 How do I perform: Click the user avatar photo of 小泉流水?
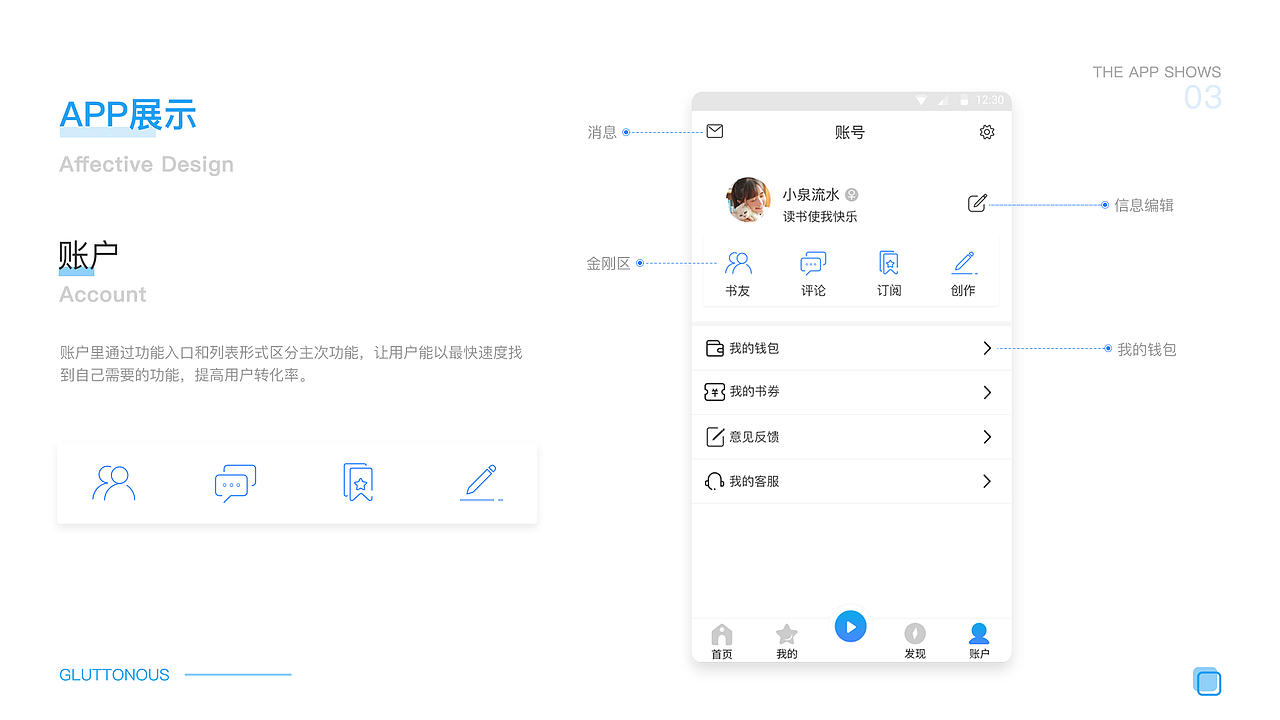[x=747, y=200]
